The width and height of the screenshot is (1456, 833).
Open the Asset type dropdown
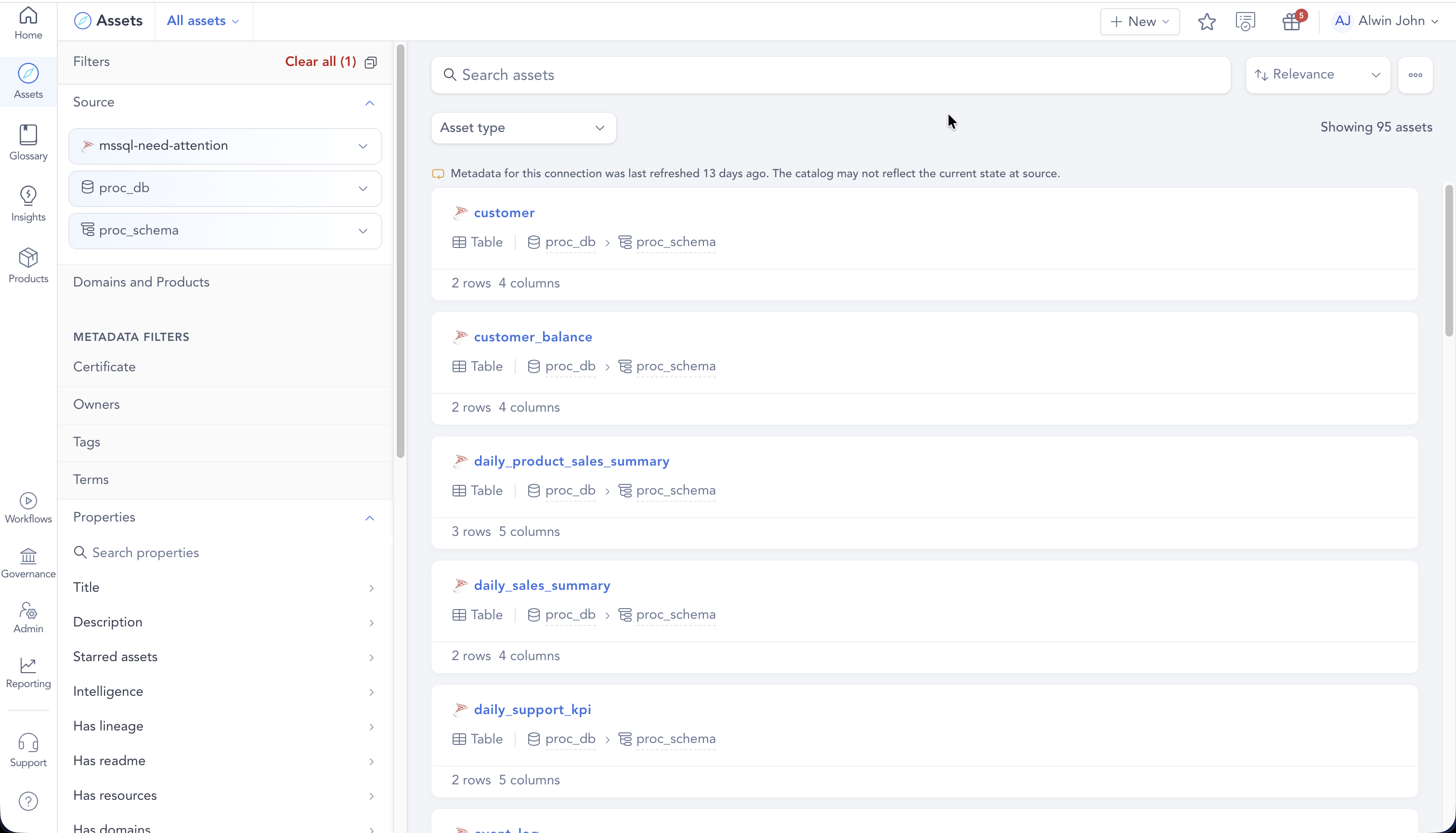[x=523, y=128]
